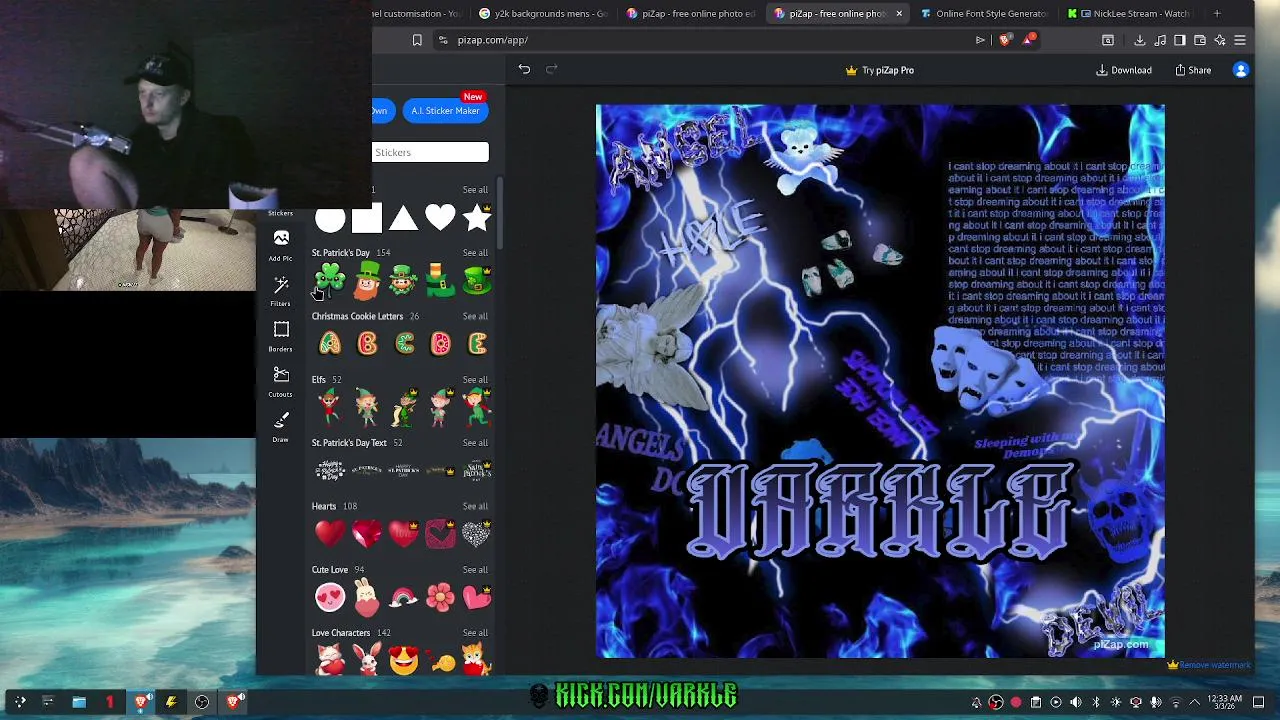The height and width of the screenshot is (720, 1280).
Task: Open the Add Pic tool
Action: 280,244
